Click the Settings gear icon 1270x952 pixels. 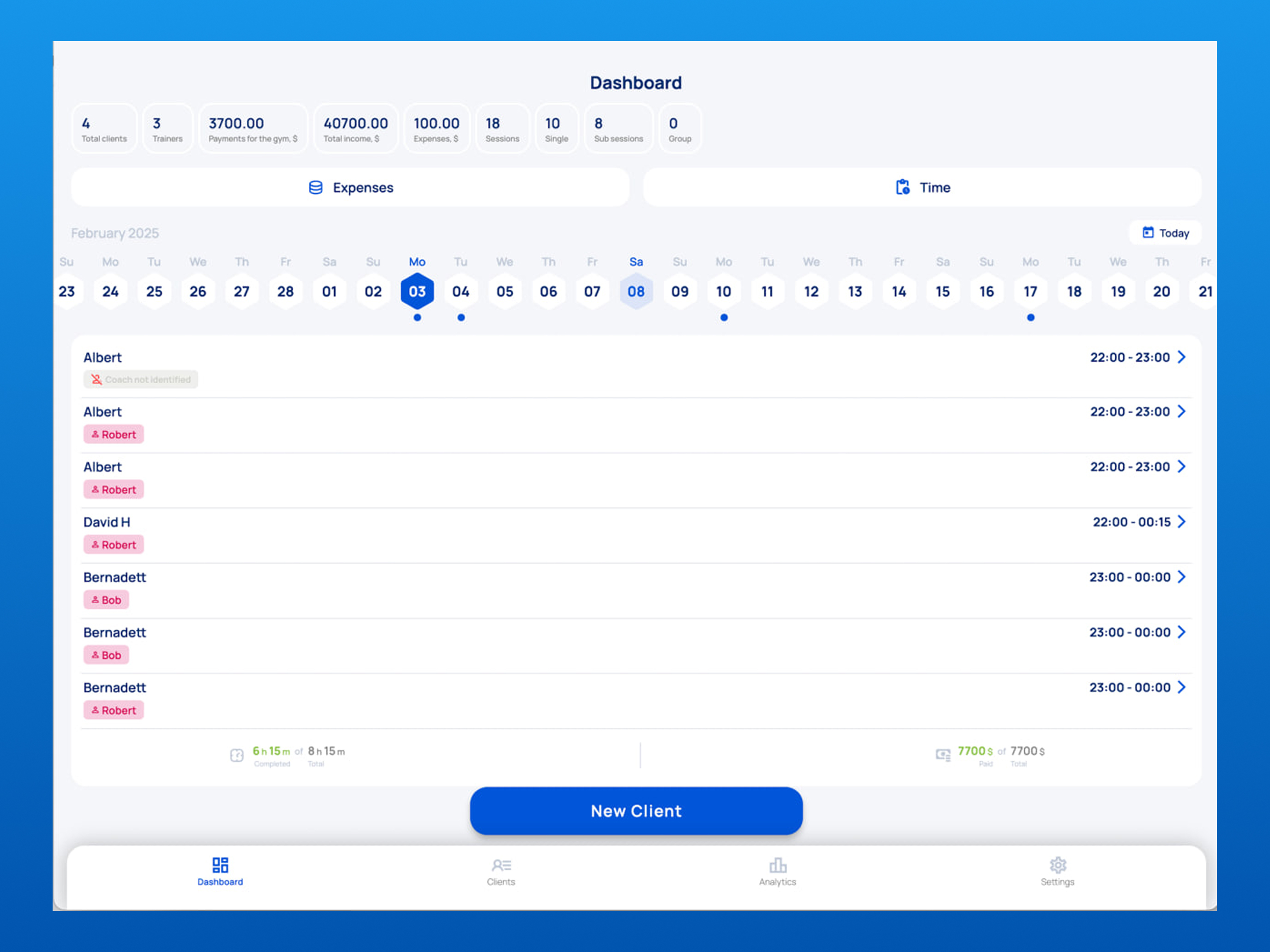(x=1058, y=865)
